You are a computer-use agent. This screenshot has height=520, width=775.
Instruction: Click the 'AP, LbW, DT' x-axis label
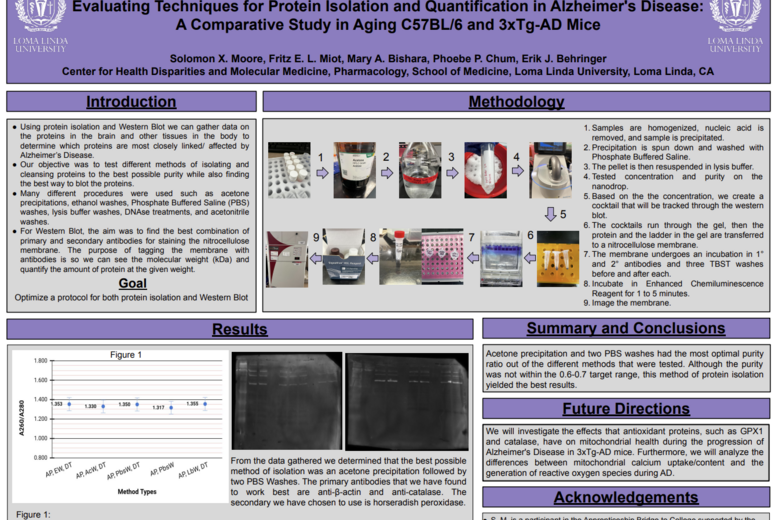[x=193, y=470]
